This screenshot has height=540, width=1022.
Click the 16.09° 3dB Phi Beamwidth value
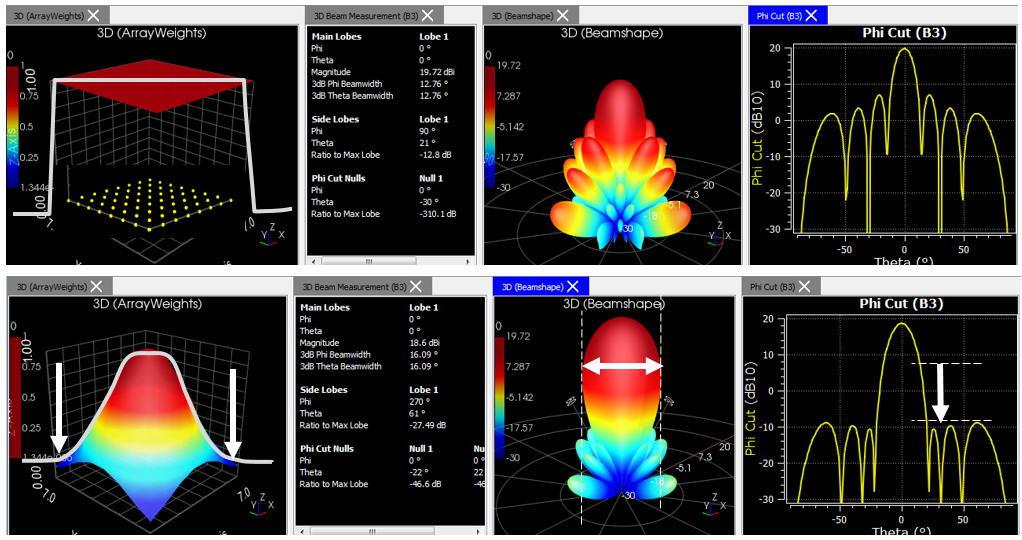click(x=428, y=354)
